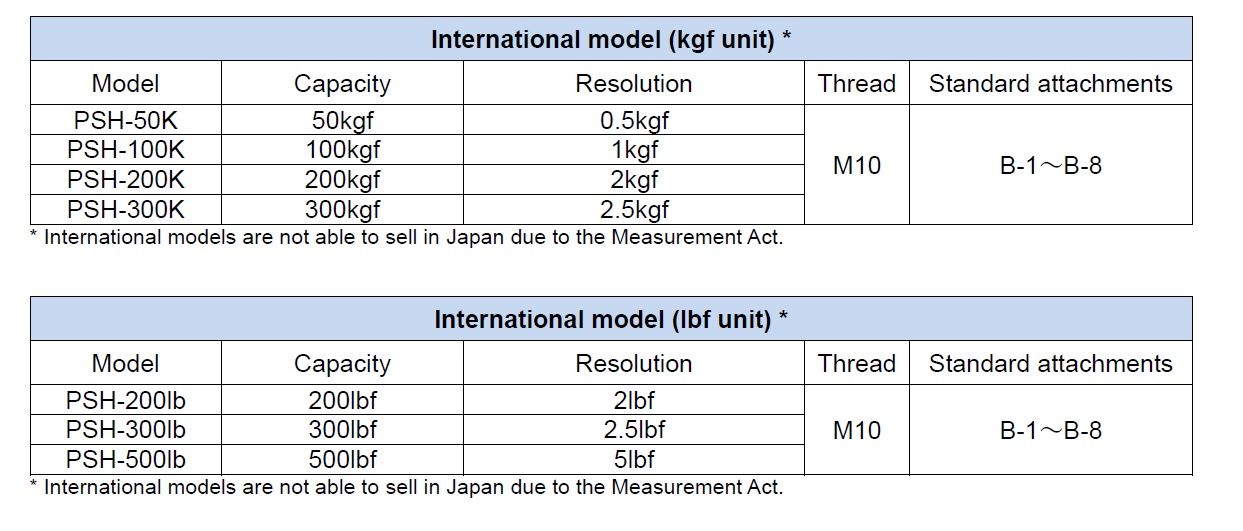Viewport: 1243px width, 531px height.
Task: Click the PSH-200K model name
Action: (x=126, y=180)
